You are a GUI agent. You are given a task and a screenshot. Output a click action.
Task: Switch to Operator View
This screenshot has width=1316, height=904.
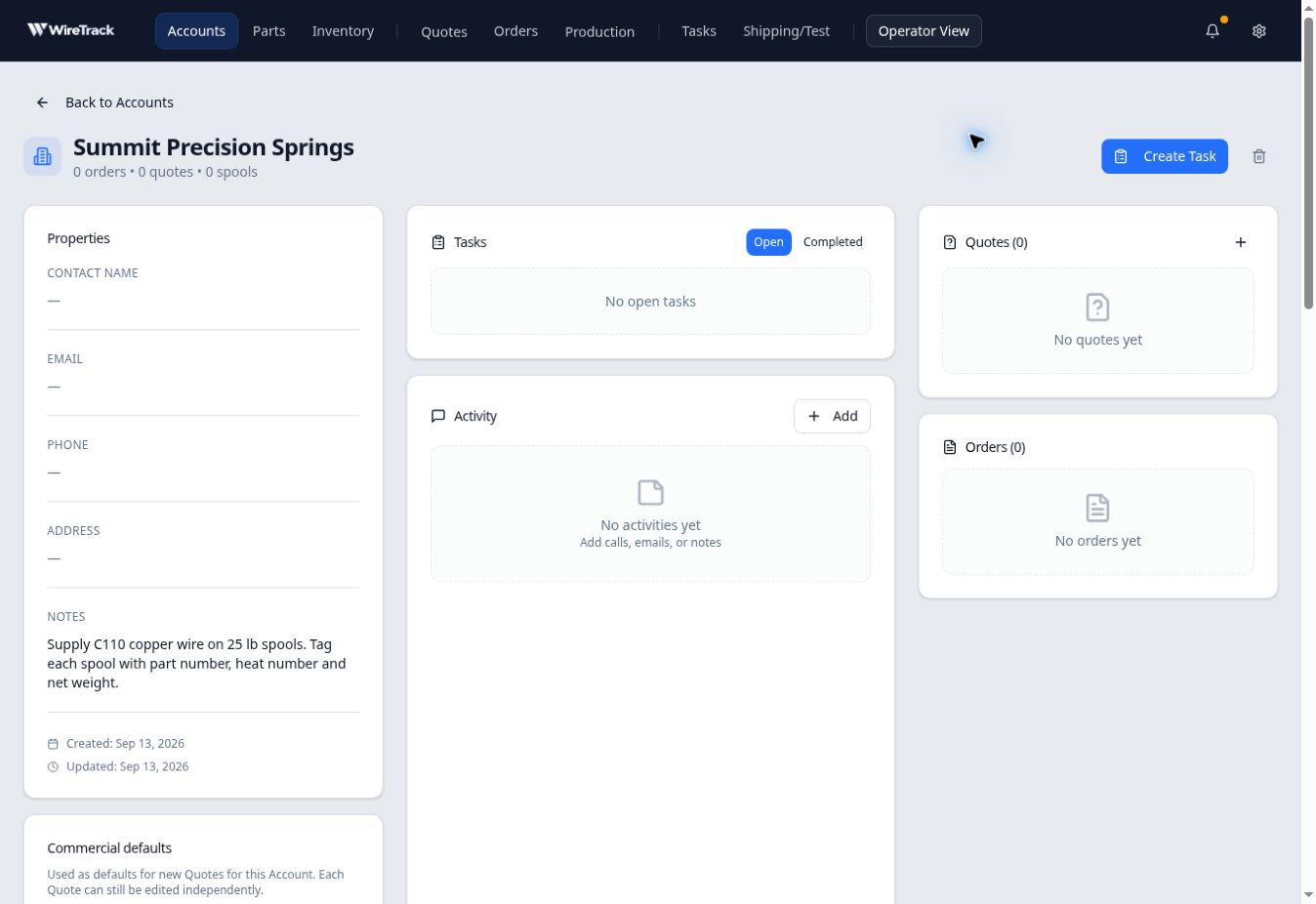(924, 31)
